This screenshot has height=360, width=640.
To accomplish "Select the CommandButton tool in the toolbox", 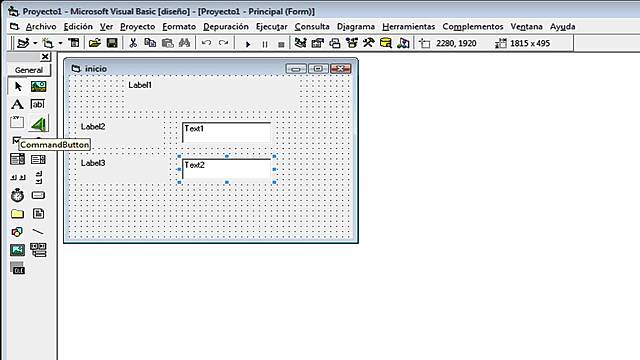I will [x=38, y=124].
